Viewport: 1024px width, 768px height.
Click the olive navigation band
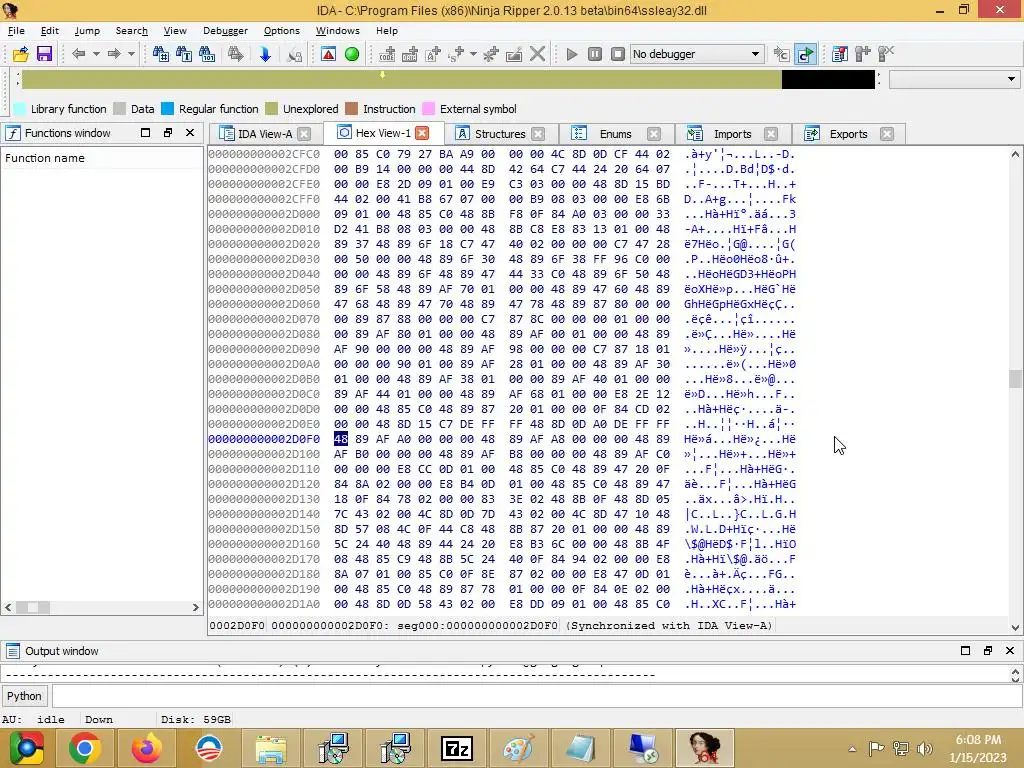(402, 80)
